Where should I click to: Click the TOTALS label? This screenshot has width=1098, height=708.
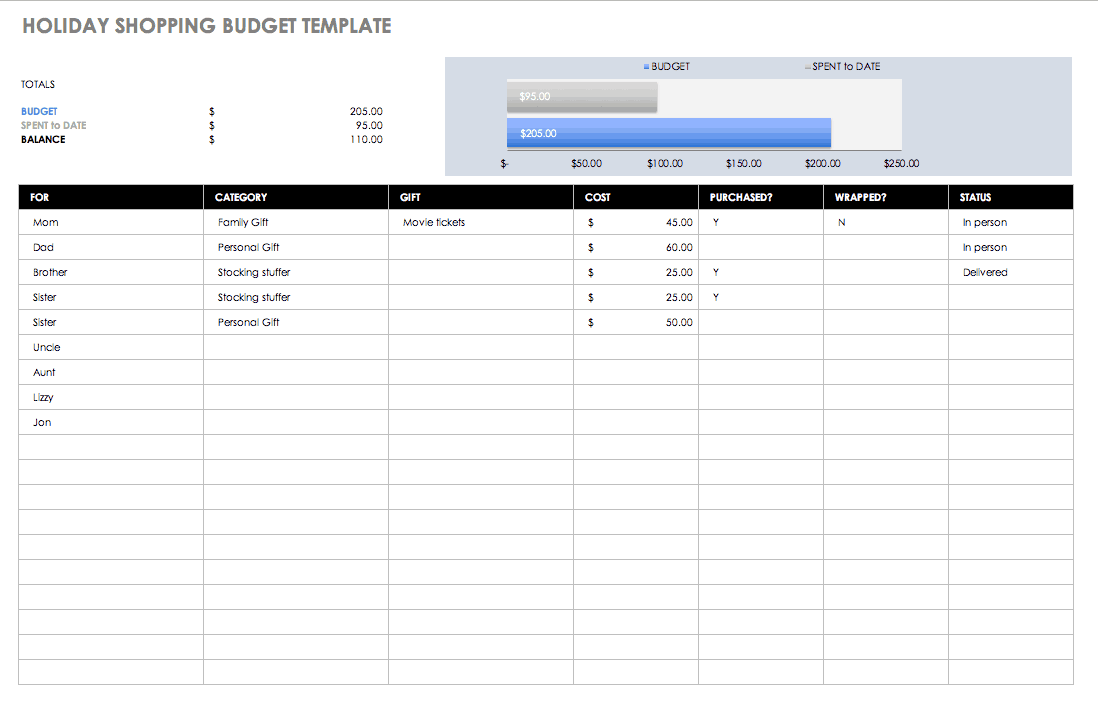coord(38,84)
